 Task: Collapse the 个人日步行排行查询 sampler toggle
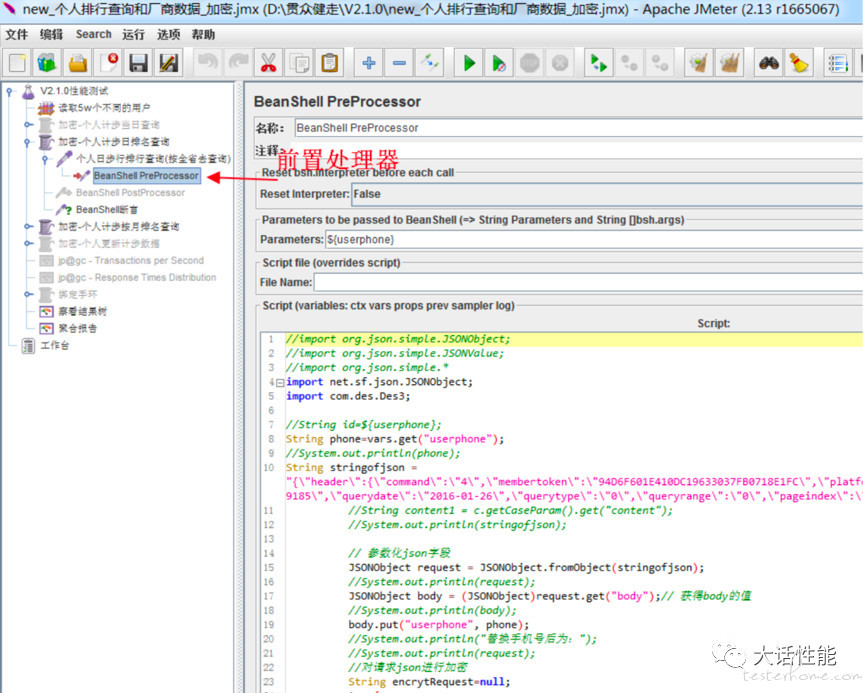[x=45, y=159]
